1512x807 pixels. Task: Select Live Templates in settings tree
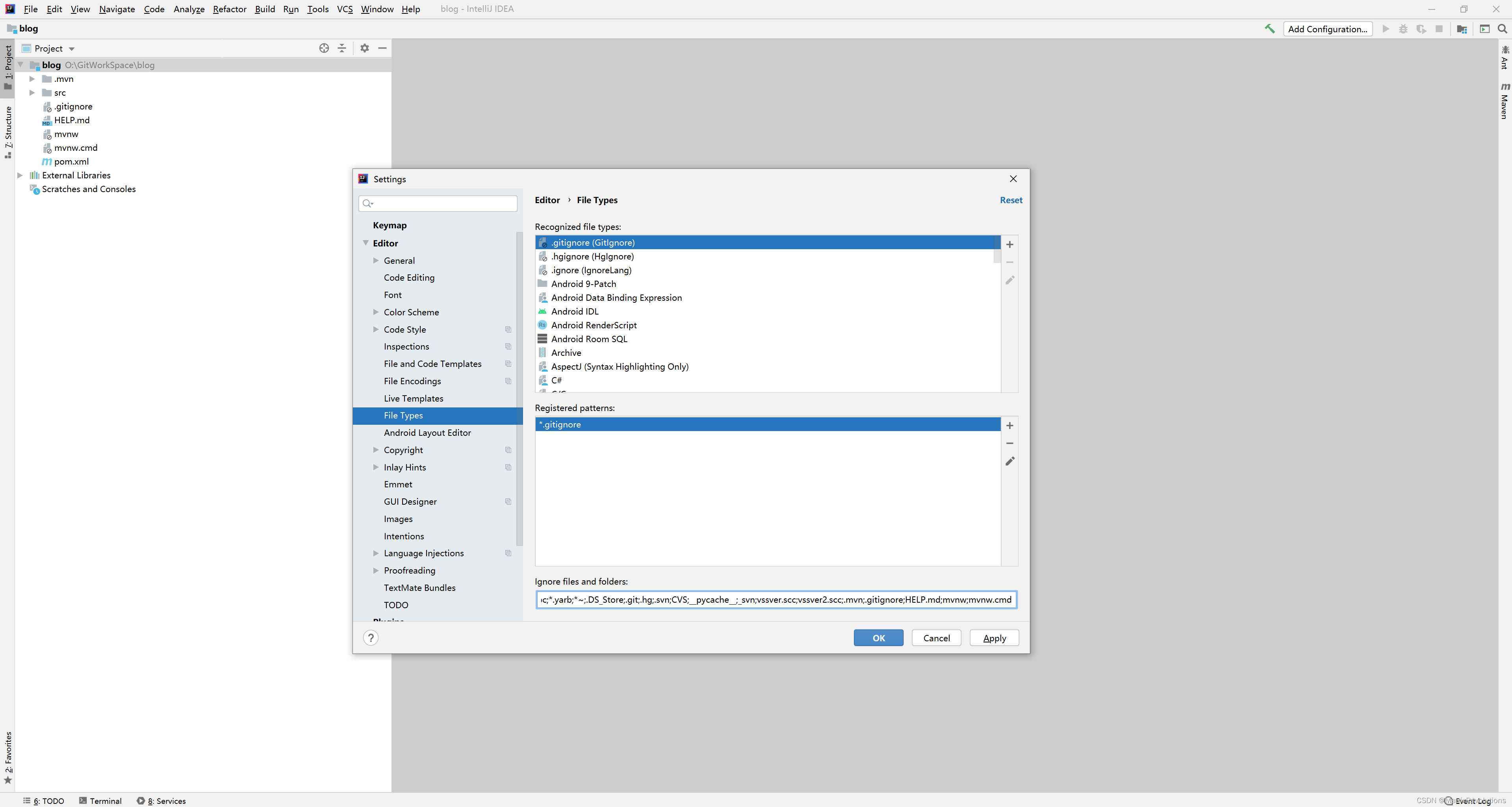point(413,398)
